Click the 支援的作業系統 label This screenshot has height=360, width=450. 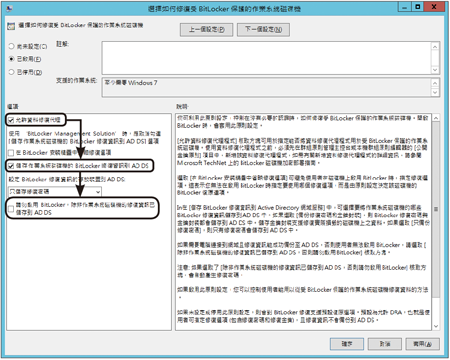[x=76, y=81]
